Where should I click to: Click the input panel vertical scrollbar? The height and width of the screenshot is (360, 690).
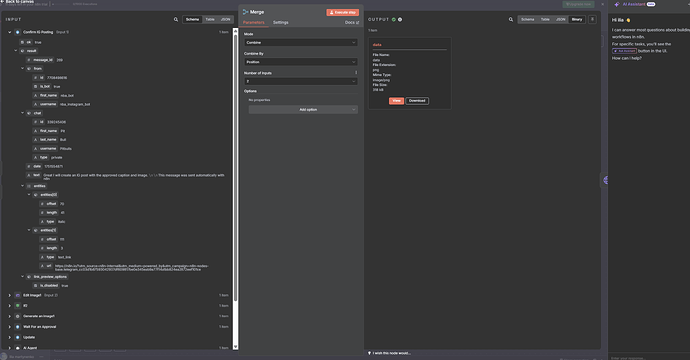(235, 167)
